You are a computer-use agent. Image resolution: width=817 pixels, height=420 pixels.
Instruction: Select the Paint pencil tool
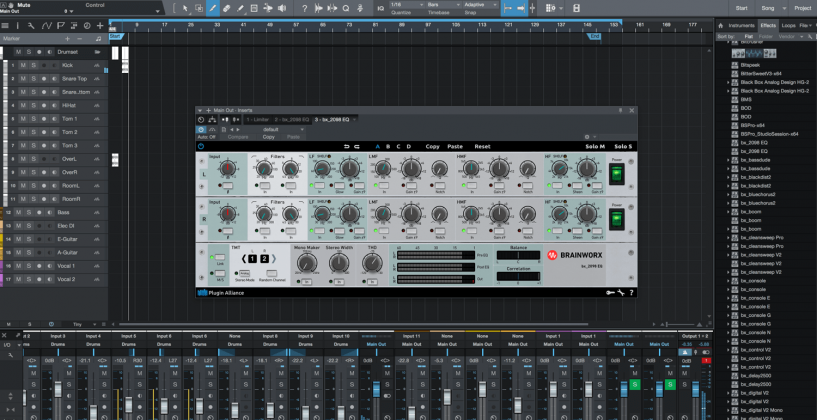pyautogui.click(x=240, y=8)
